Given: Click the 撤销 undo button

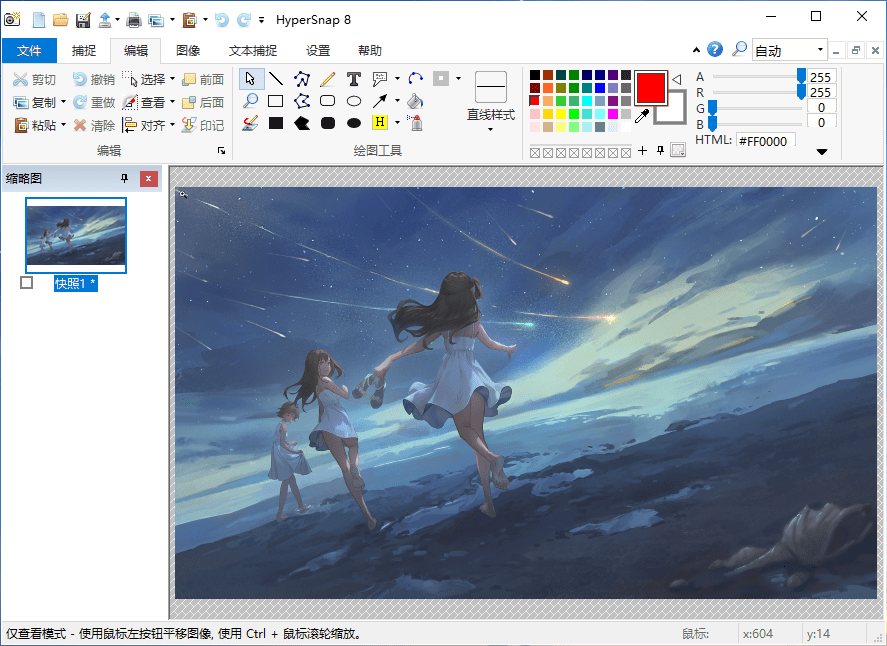Looking at the screenshot, I should (x=94, y=79).
